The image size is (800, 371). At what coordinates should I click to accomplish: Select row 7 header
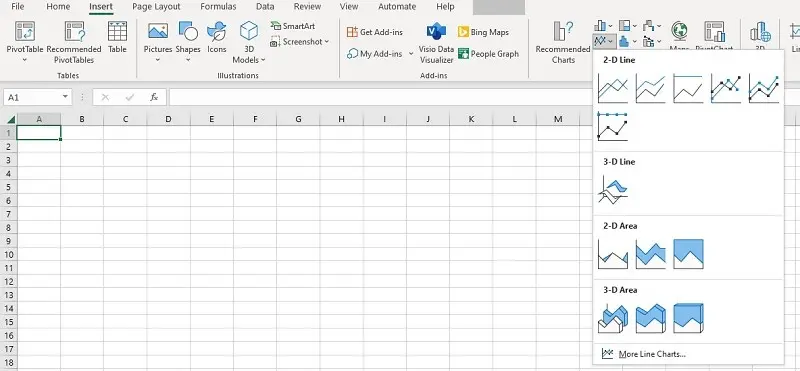(8, 214)
